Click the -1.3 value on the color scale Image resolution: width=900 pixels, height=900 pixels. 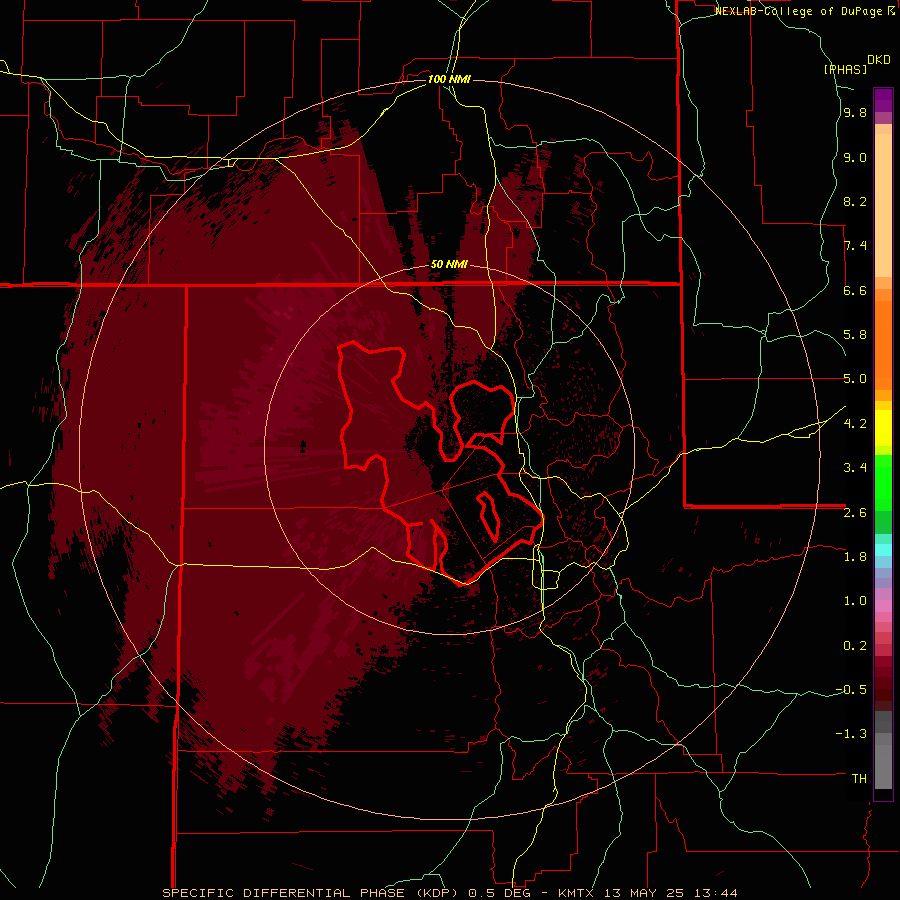(851, 734)
